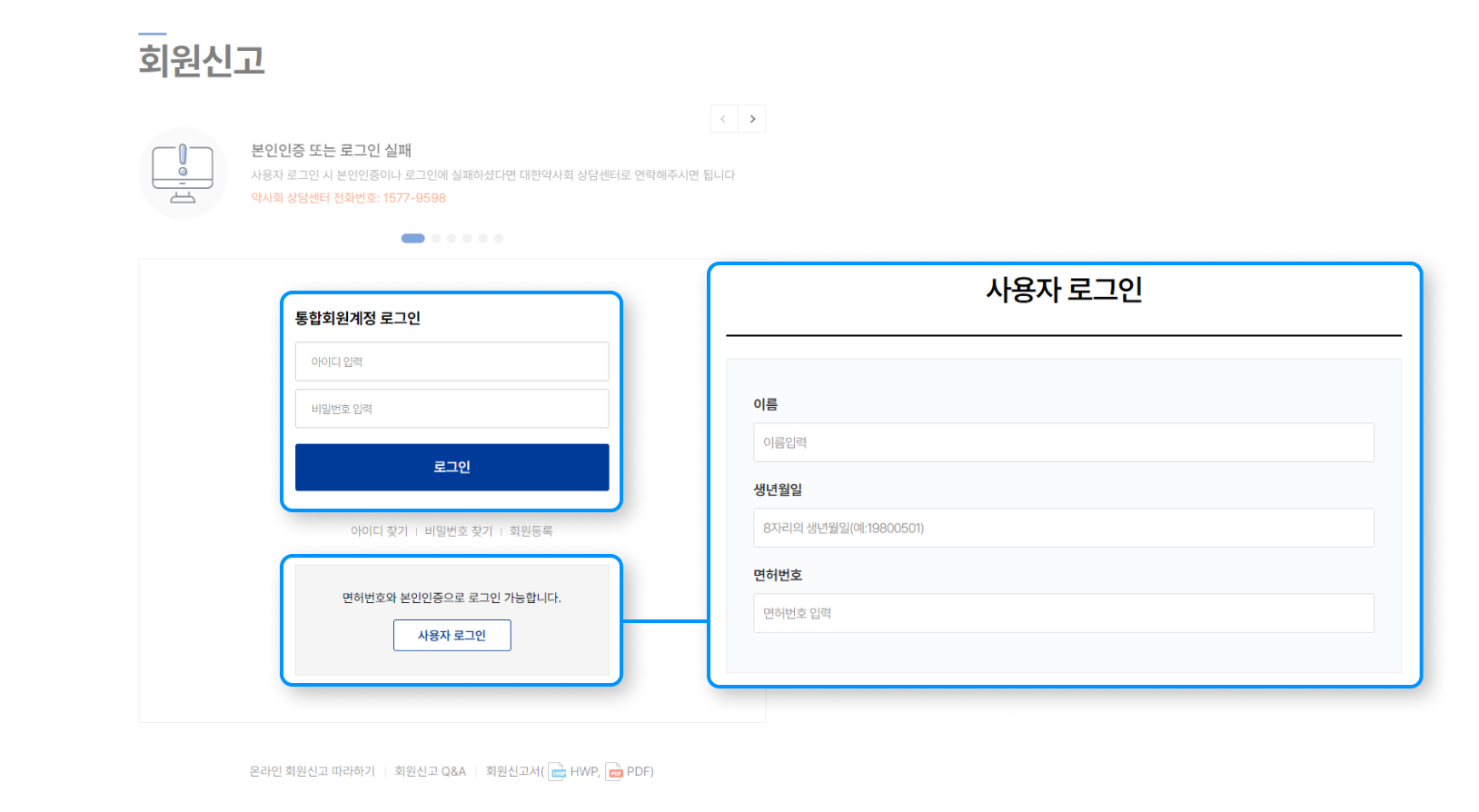This screenshot has height=812, width=1479.
Task: Go to next notice slide arrow
Action: [x=752, y=119]
